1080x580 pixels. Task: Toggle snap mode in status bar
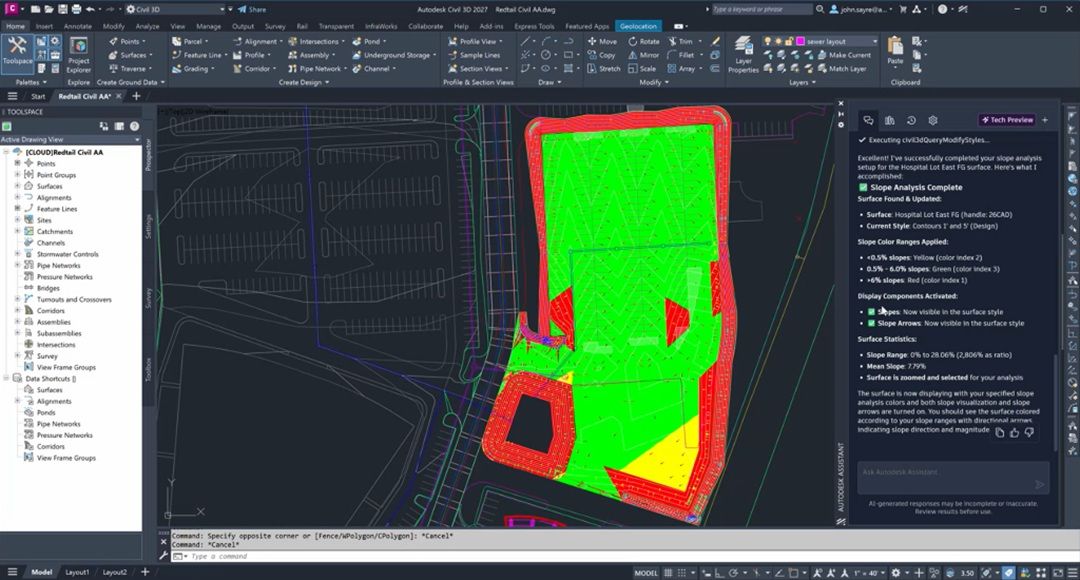(x=682, y=572)
